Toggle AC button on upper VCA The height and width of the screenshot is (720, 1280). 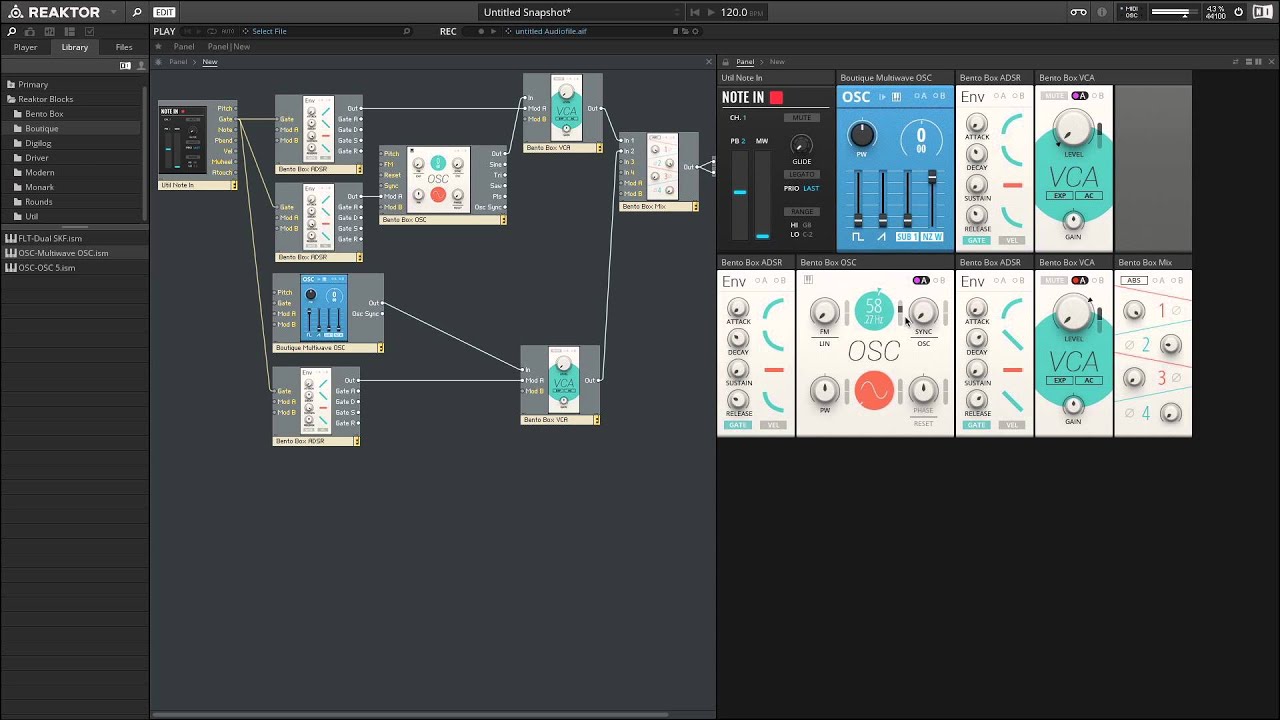(1089, 196)
